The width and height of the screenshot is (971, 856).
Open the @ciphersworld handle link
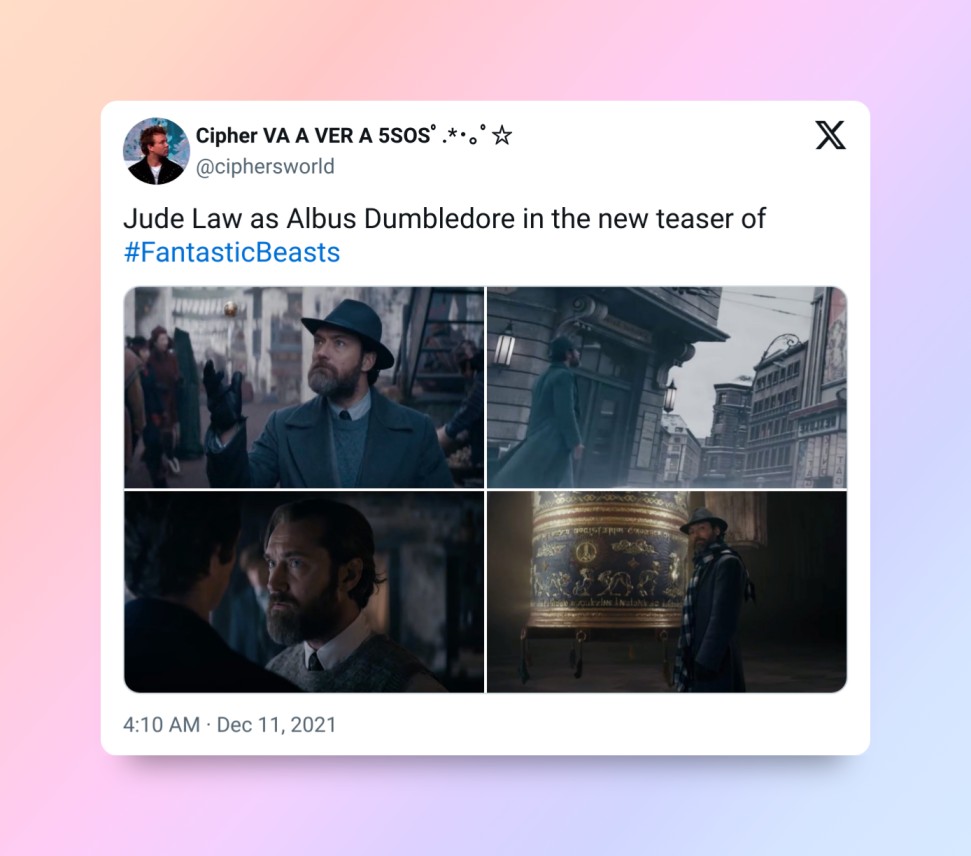tap(265, 167)
